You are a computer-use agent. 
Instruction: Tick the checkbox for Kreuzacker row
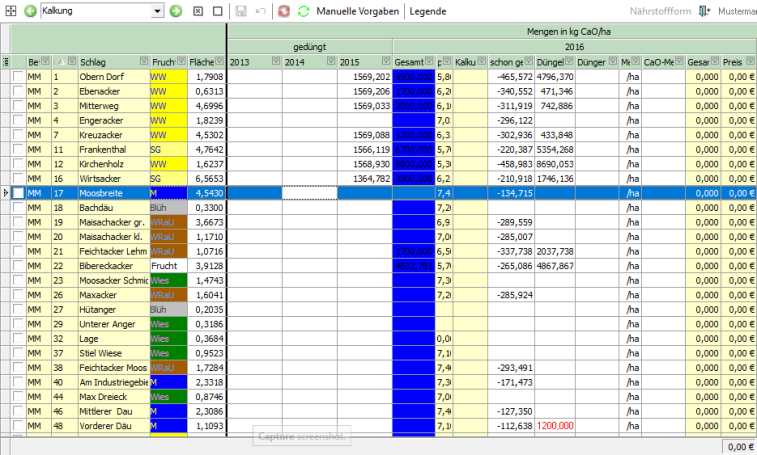(x=18, y=134)
